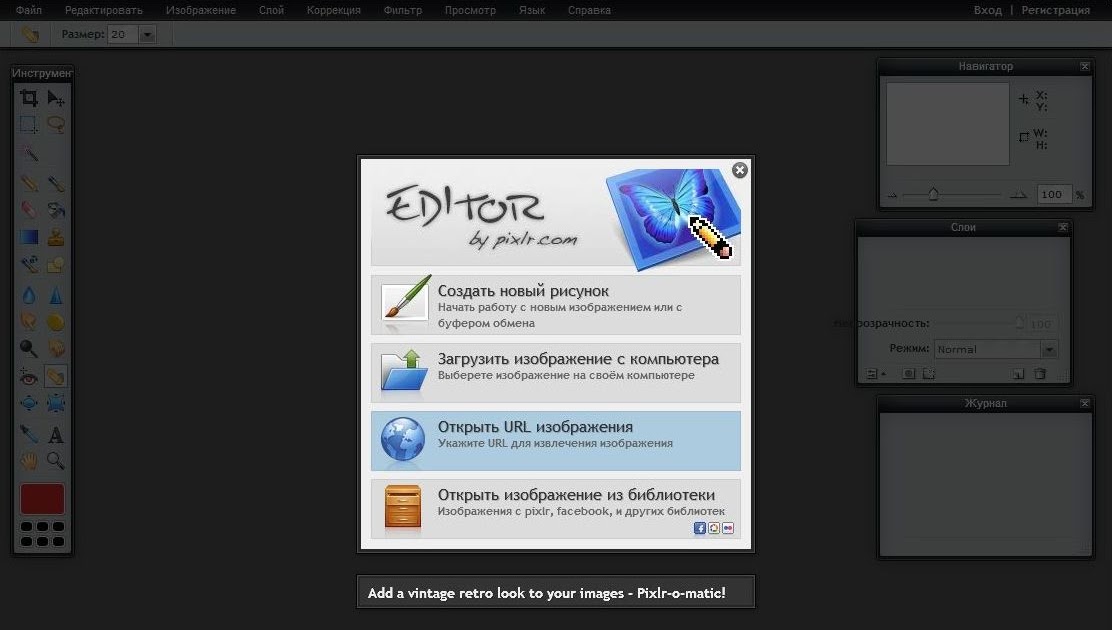Select the Sharpen cone tool
This screenshot has height=630, width=1112.
55,294
